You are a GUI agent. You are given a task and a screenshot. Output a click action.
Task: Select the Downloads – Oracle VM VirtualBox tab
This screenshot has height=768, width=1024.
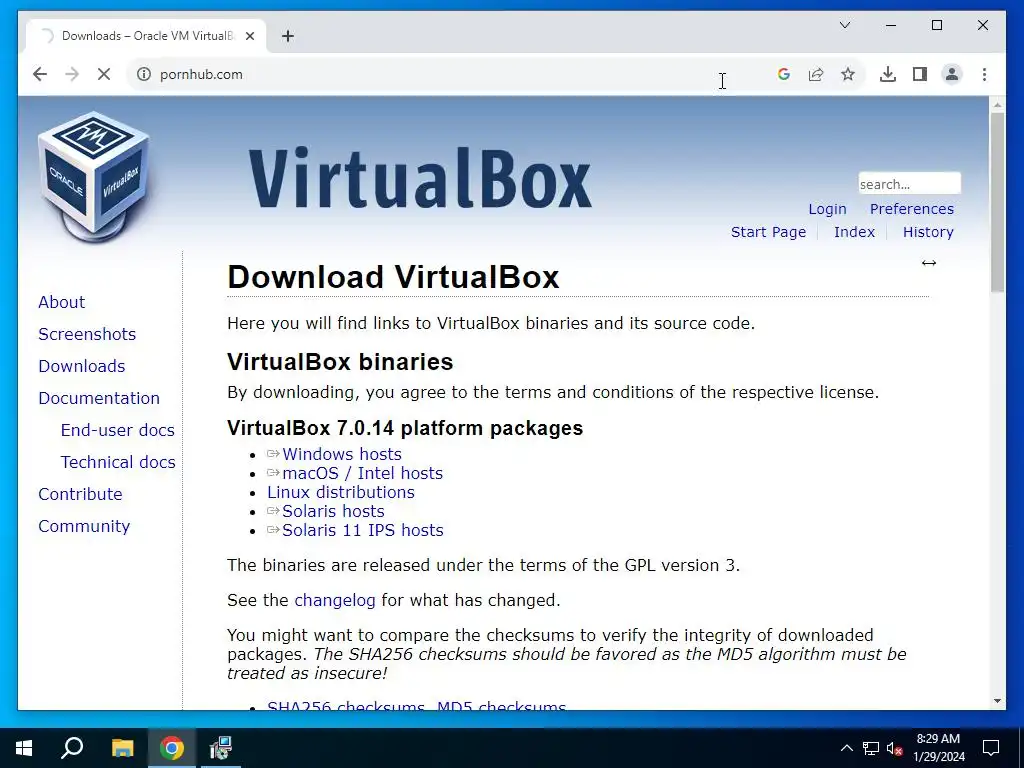pos(145,36)
